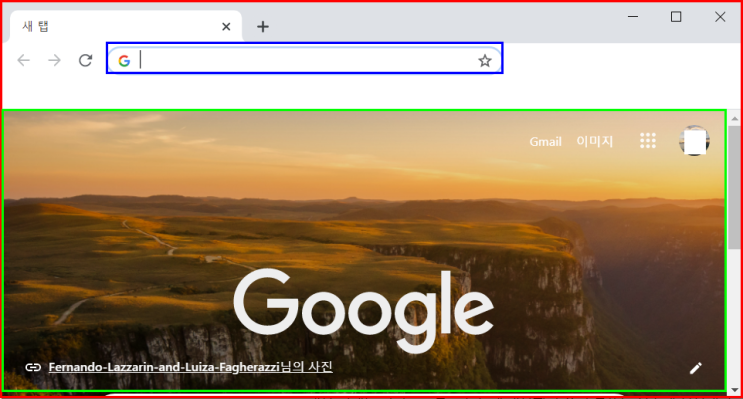Open Fernando-Lazzarin-and-Luiza-Fagherazzi photo credit link
Screen dimensions: 743x399
coord(190,367)
